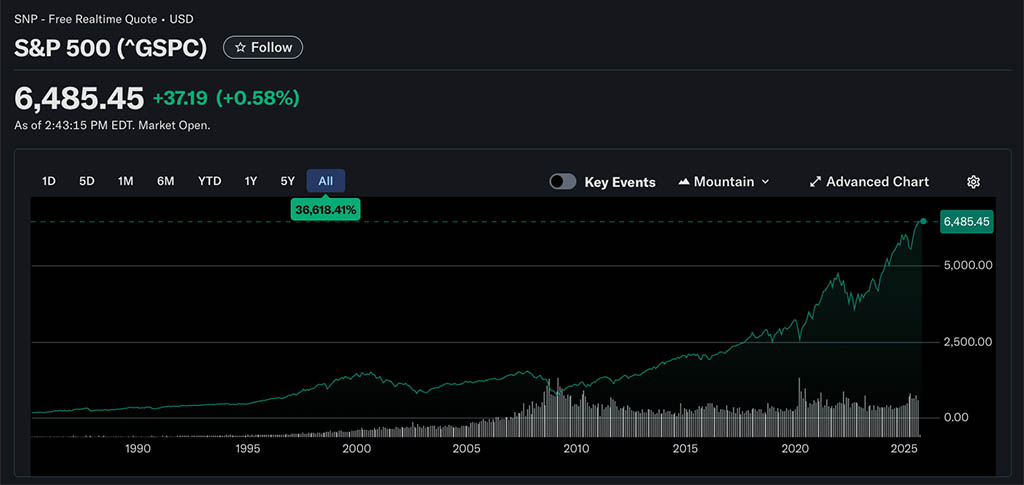Click the 2,500.00 axis label
This screenshot has height=485, width=1024.
(968, 341)
